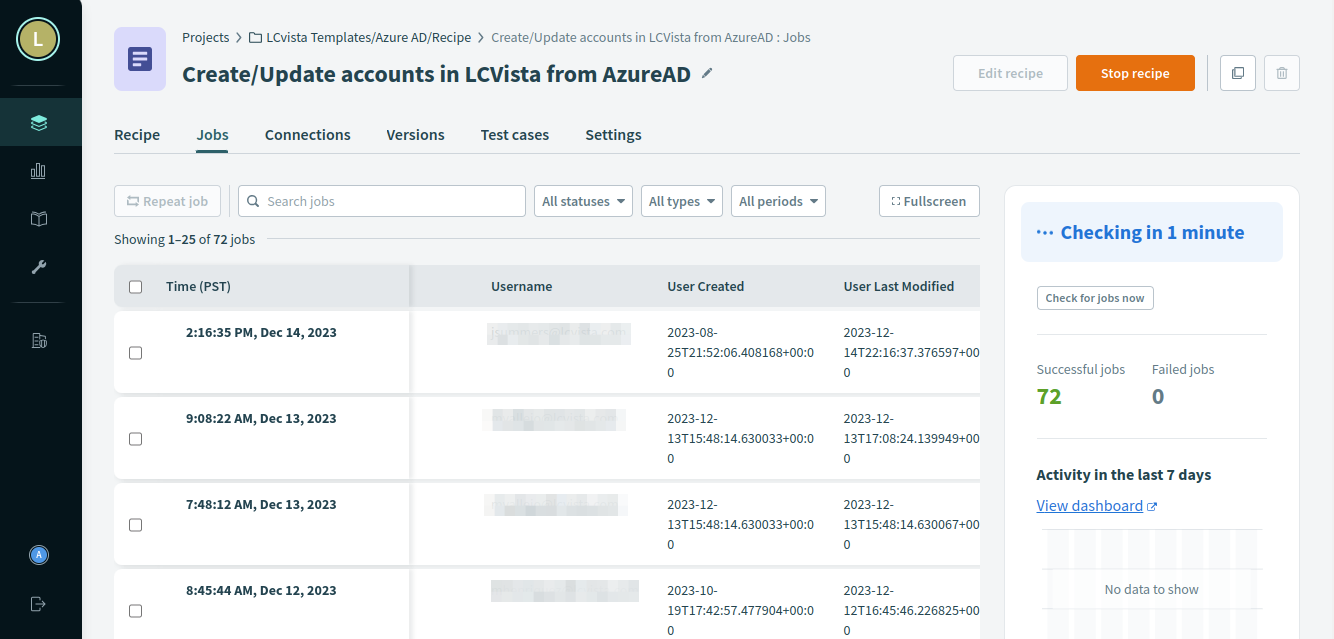Screen dimensions: 1334x639
Task: Switch to the Test cases tab
Action: (514, 135)
